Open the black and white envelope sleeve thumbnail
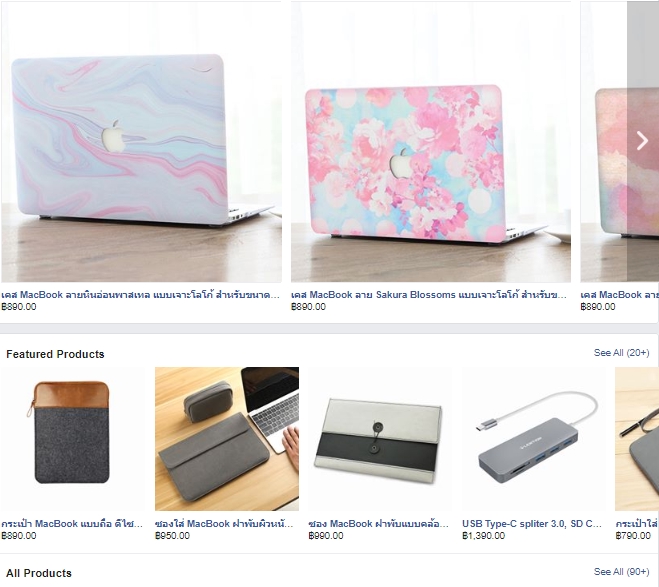The width and height of the screenshot is (659, 587). point(380,439)
